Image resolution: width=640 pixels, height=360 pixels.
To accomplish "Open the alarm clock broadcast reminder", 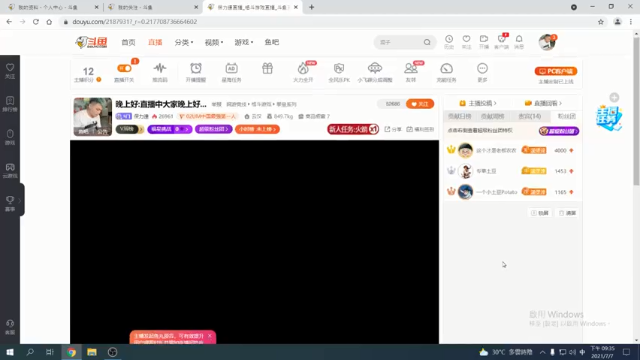I will [196, 68].
